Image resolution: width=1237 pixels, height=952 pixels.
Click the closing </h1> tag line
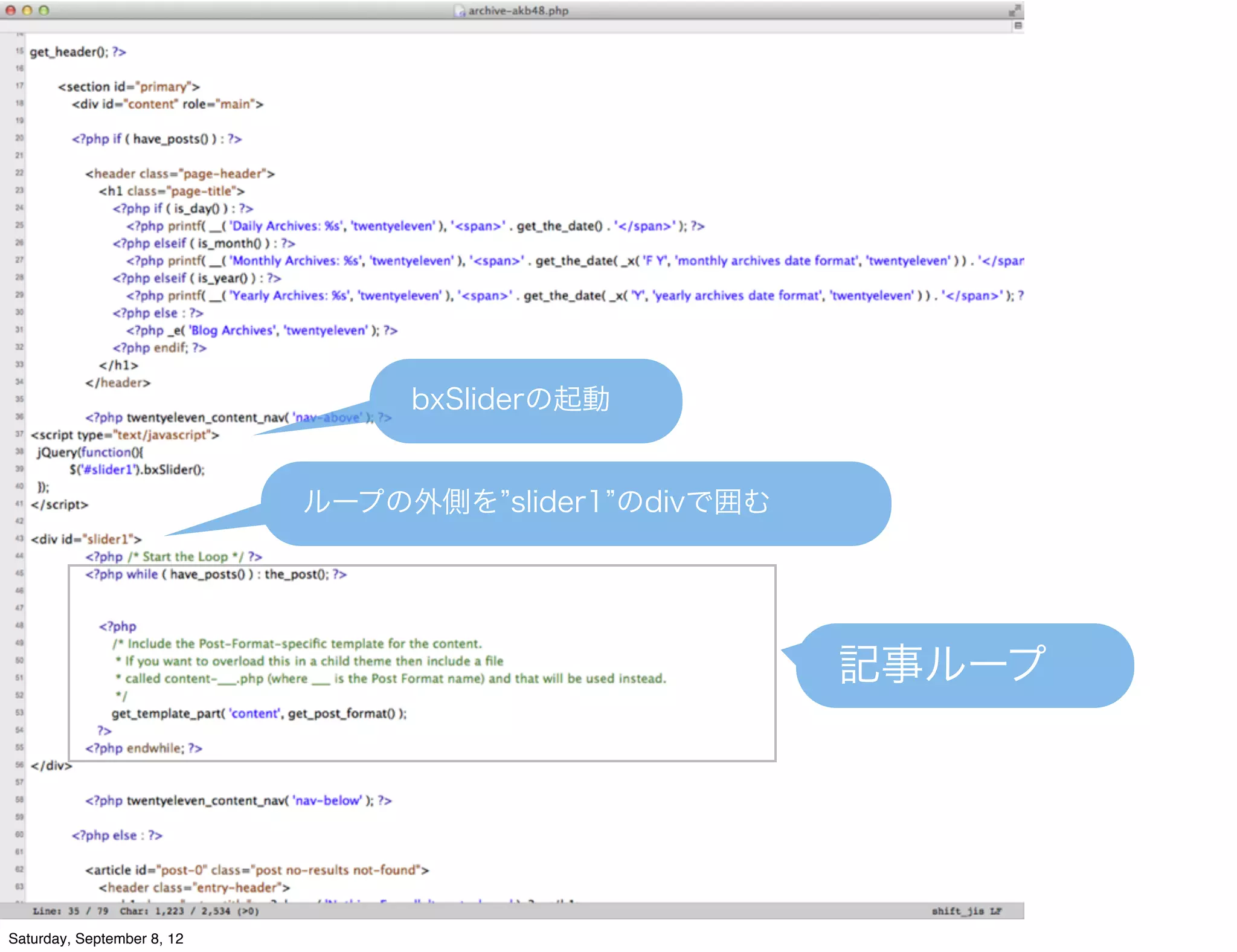point(118,365)
